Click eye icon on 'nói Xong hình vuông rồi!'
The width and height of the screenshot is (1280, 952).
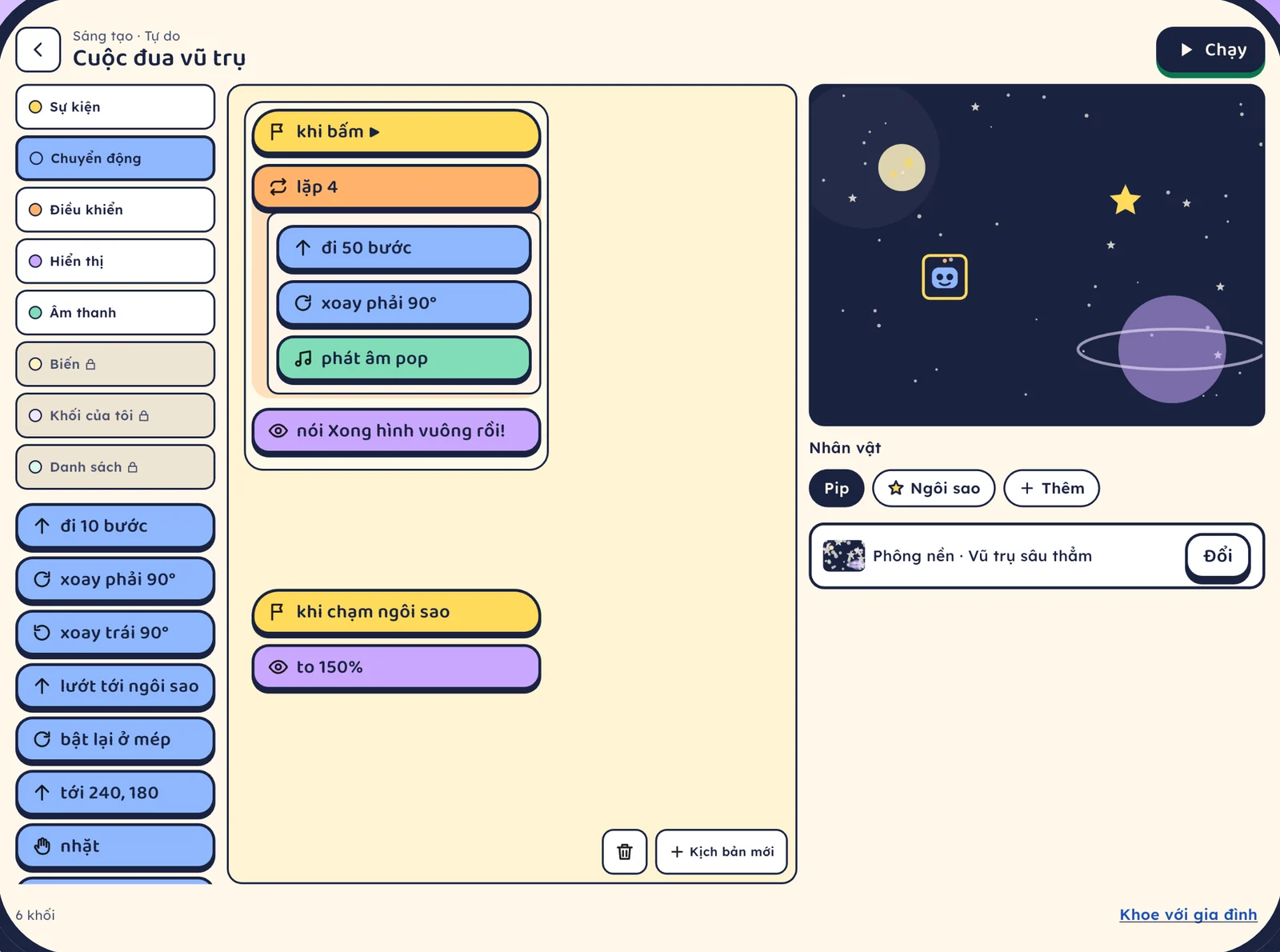tap(278, 430)
